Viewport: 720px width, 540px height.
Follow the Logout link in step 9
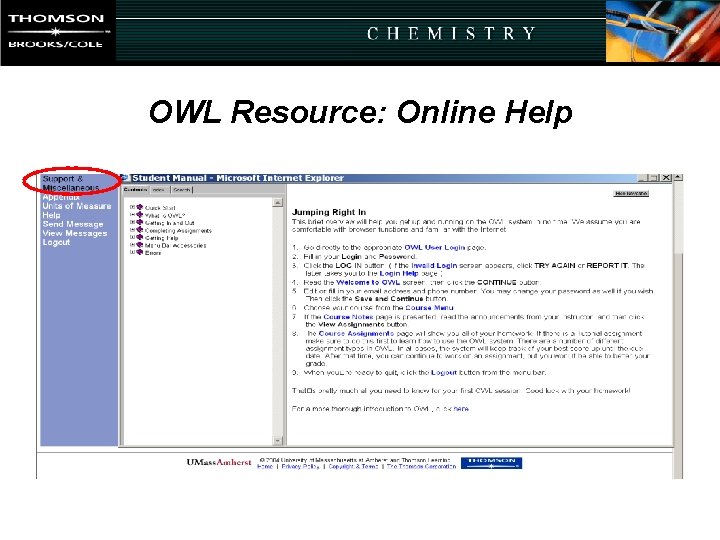pyautogui.click(x=444, y=372)
